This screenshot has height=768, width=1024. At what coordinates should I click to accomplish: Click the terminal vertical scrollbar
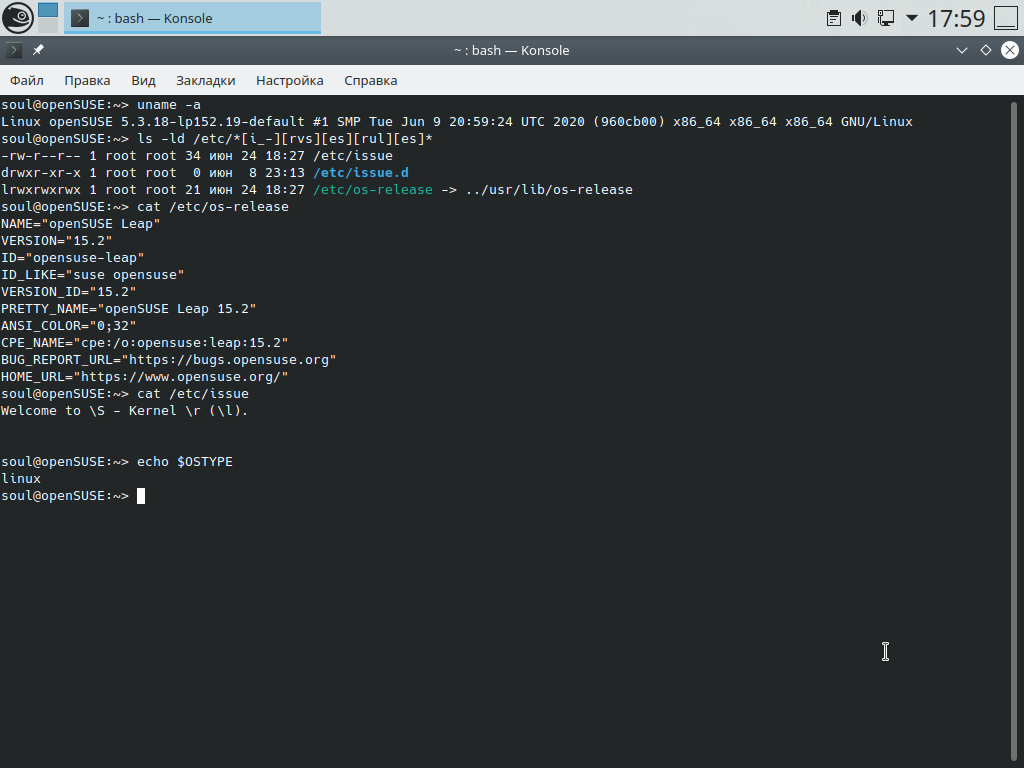1014,431
